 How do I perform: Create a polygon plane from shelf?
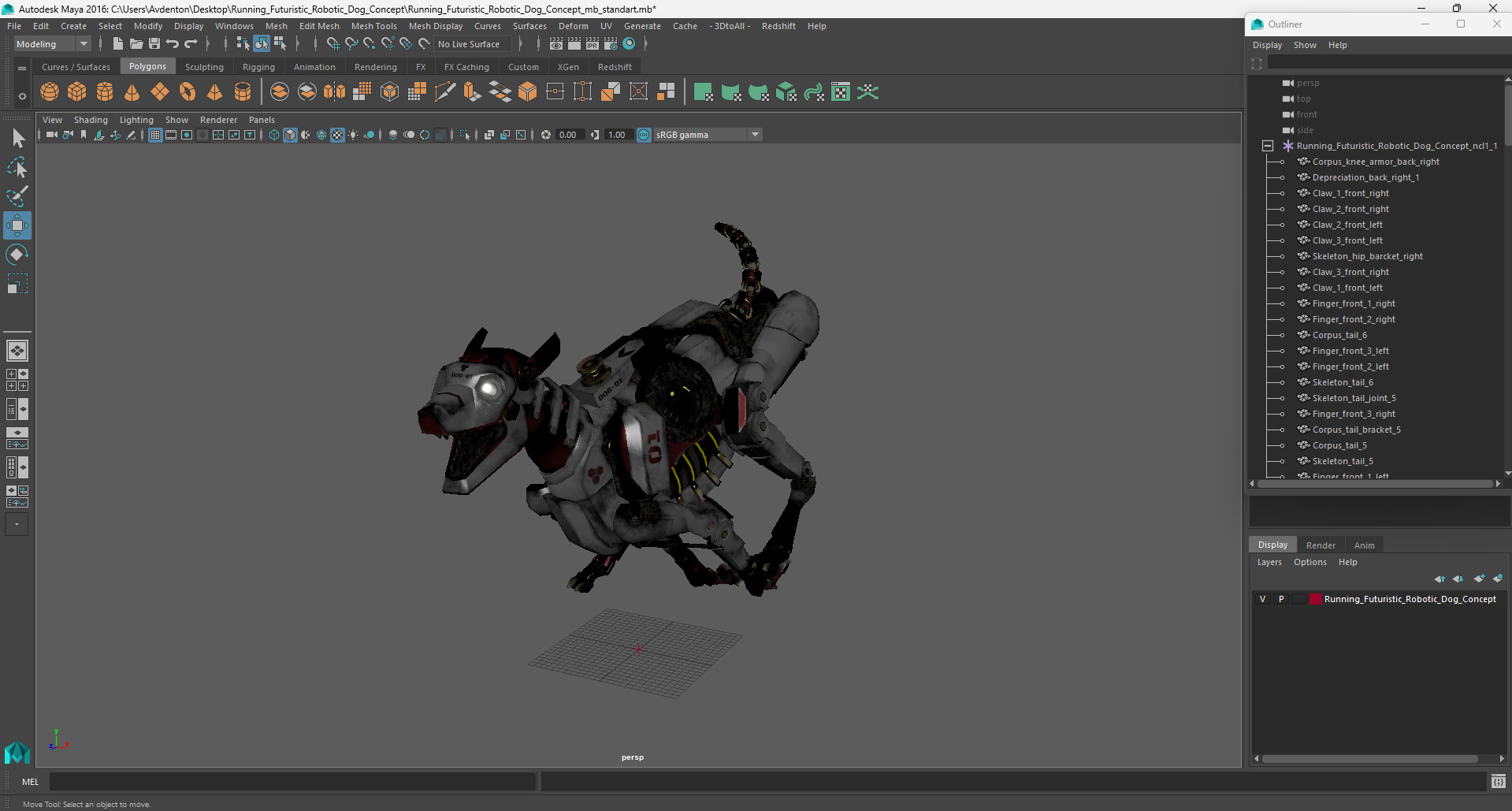coord(160,92)
